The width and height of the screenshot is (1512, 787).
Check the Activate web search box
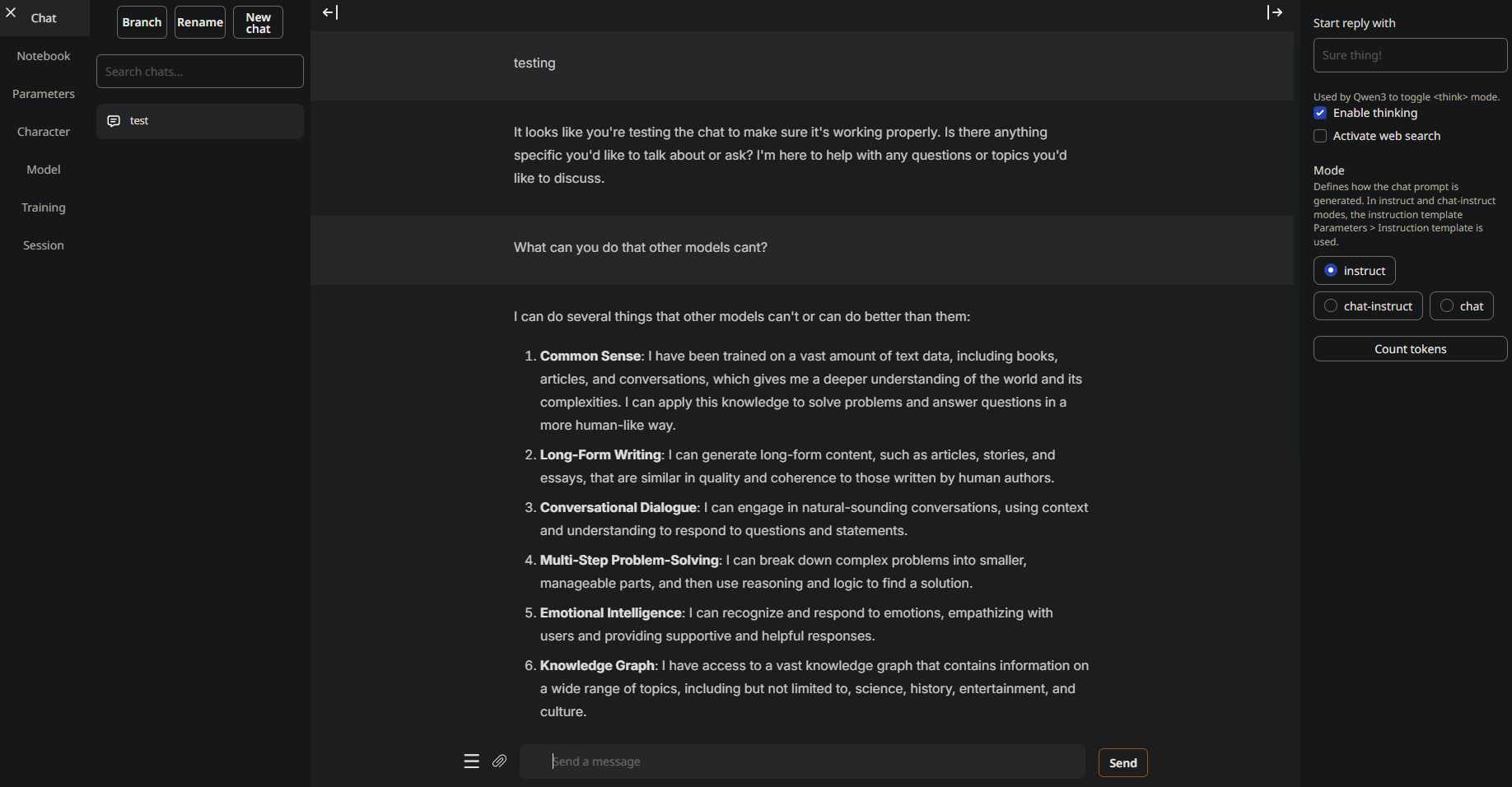coord(1321,136)
